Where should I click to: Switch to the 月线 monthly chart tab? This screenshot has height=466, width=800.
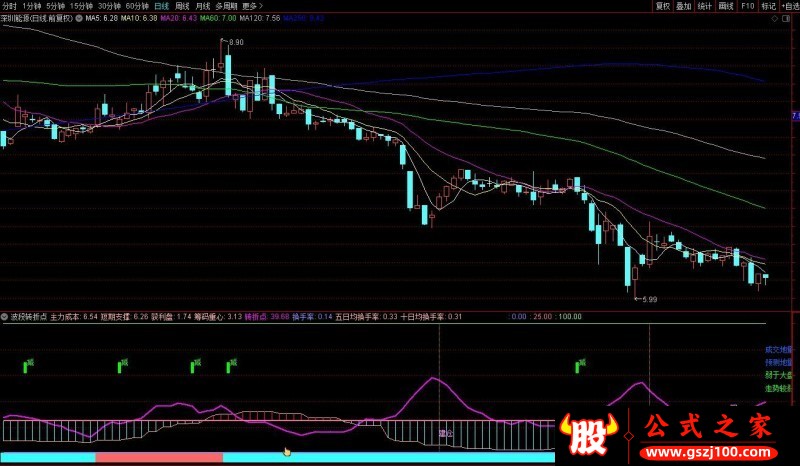pos(203,6)
